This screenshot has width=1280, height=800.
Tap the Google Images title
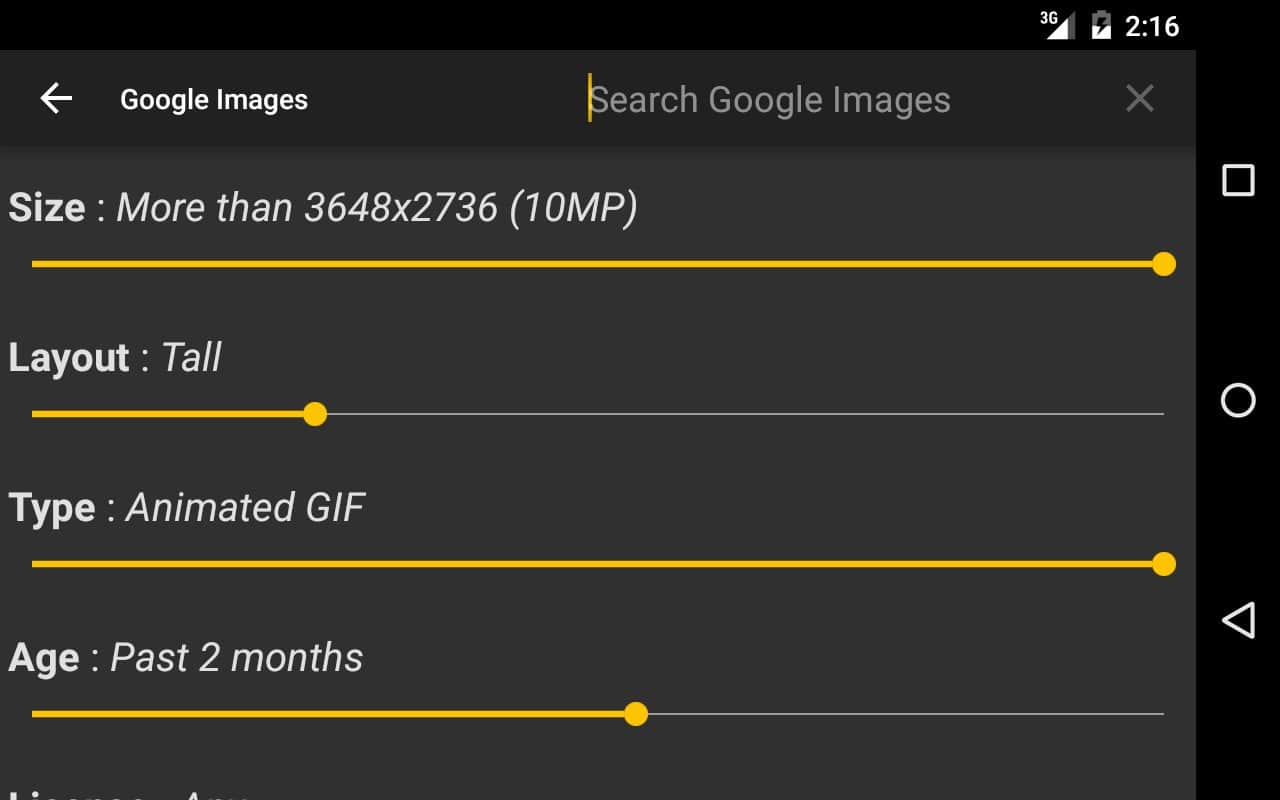pos(214,100)
